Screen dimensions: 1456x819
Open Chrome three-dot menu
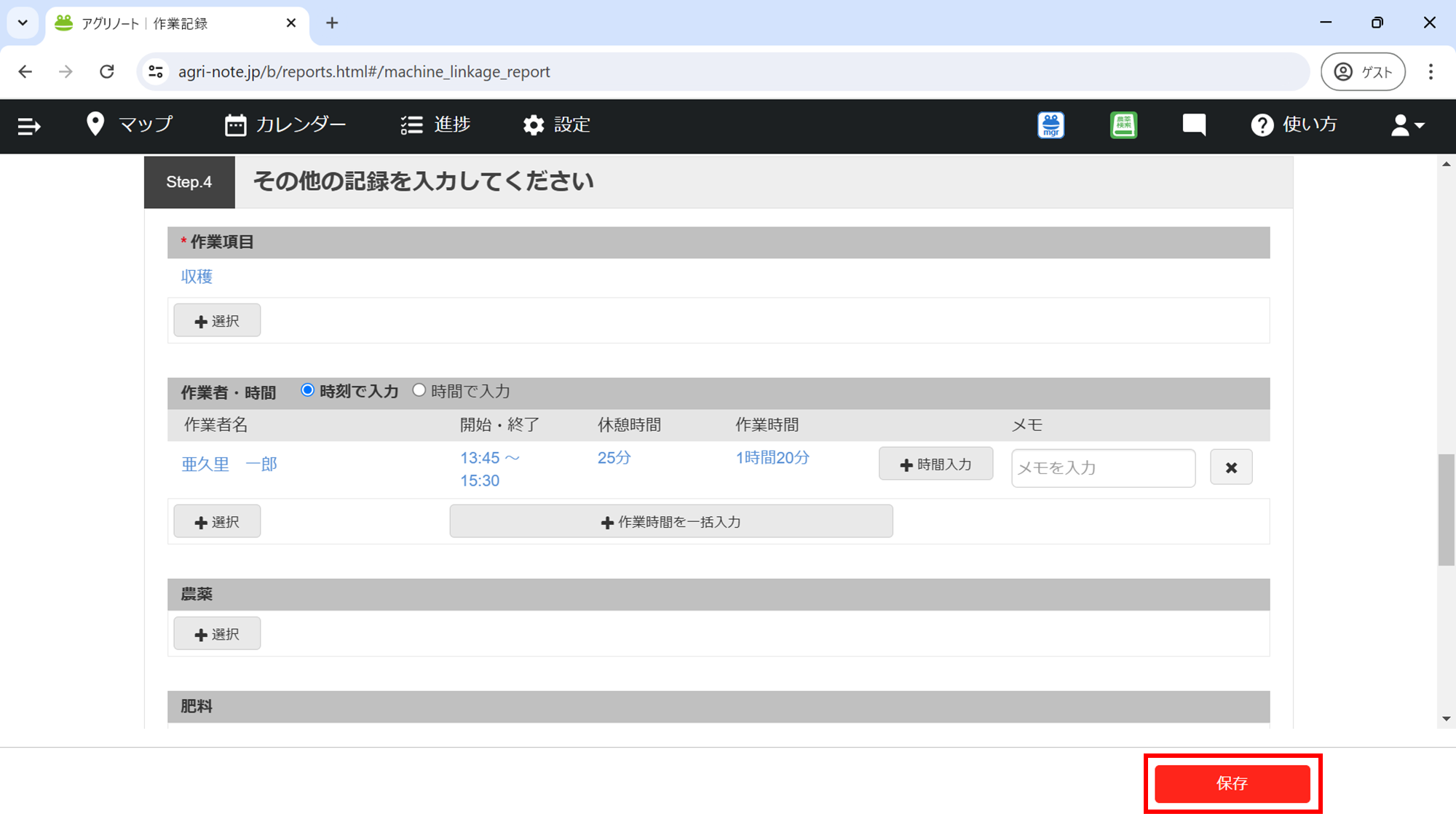(x=1431, y=71)
